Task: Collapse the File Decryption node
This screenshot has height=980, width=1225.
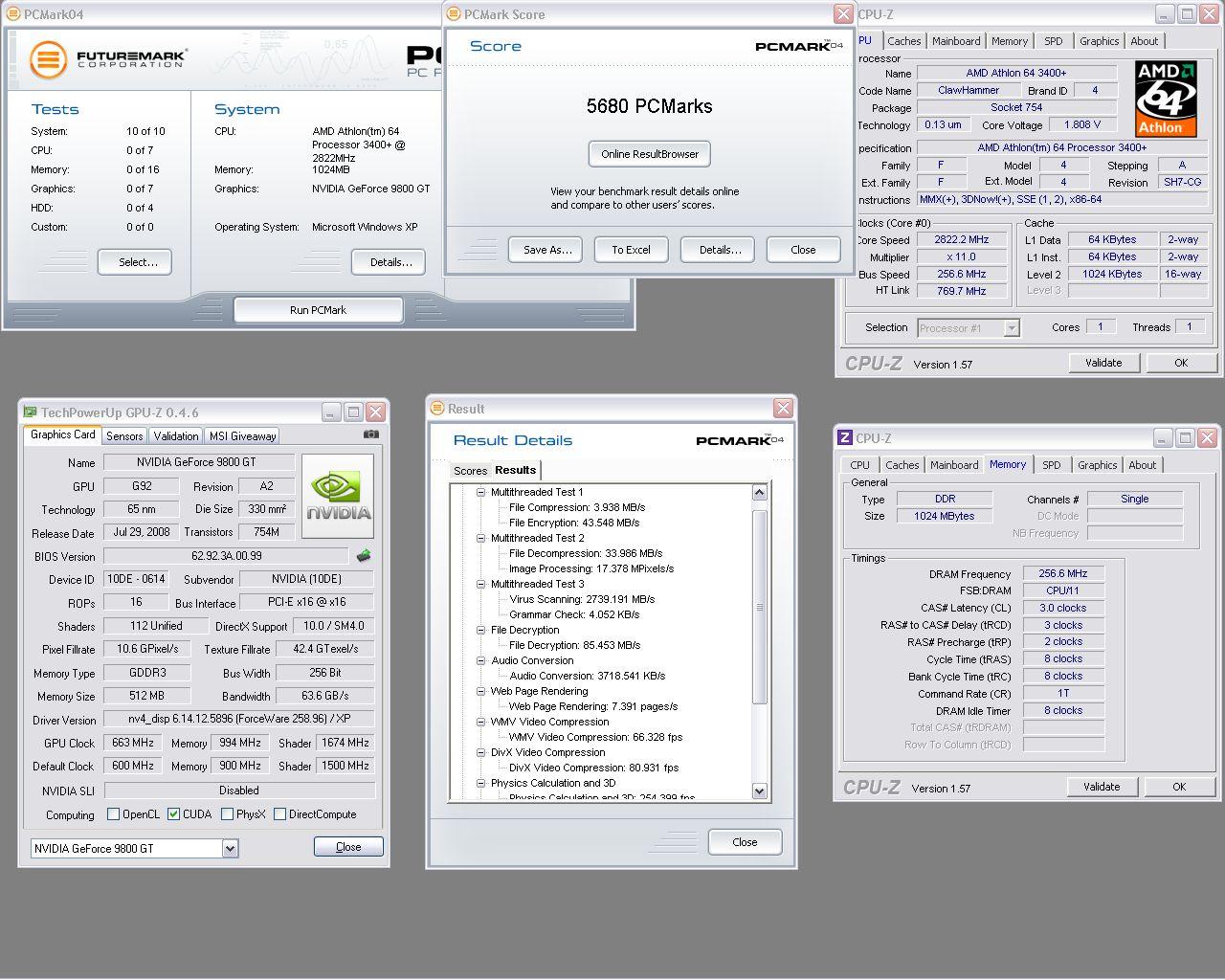Action: tap(481, 631)
